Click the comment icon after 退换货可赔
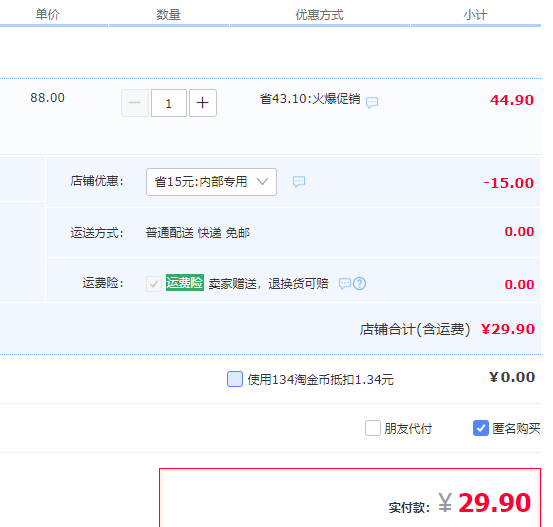The height and width of the screenshot is (527, 553). pos(345,284)
